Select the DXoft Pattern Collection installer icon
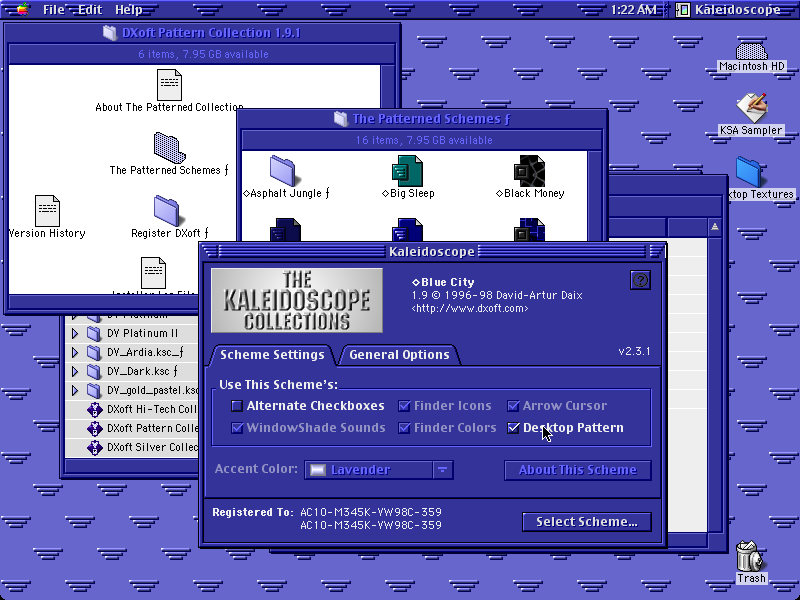The image size is (800, 600). 94,428
